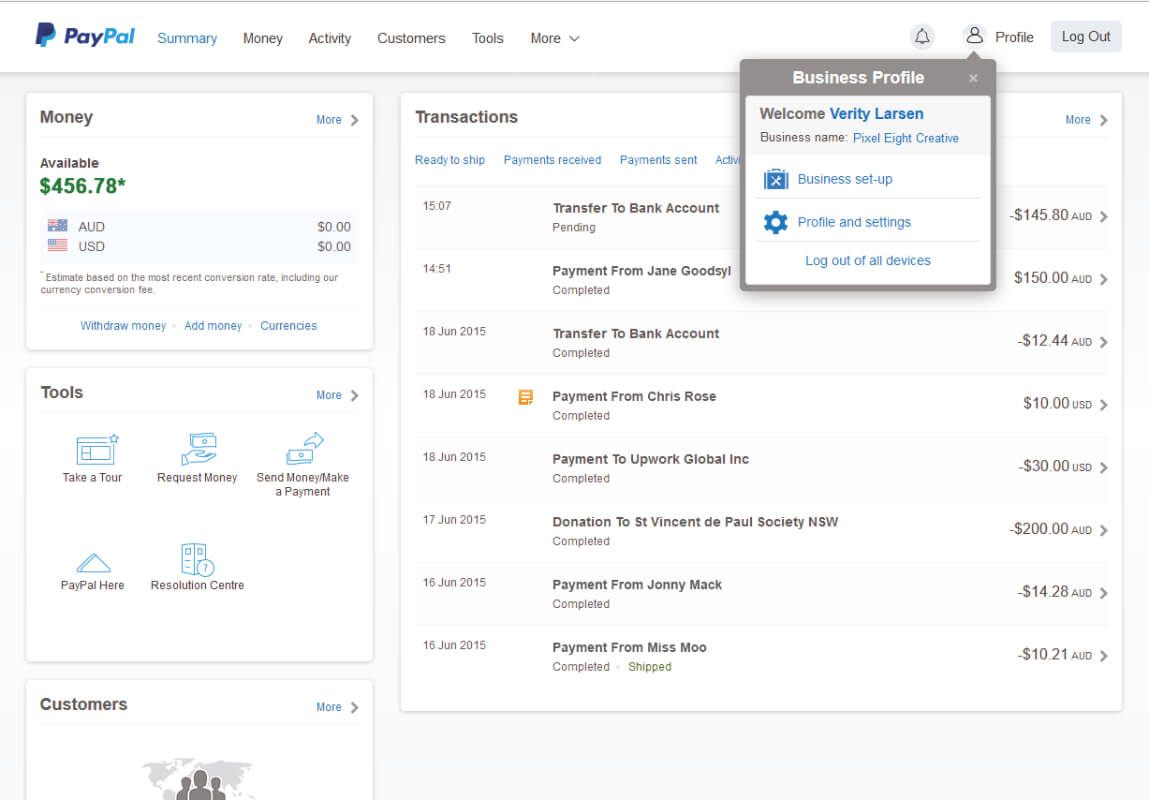Viewport: 1149px width, 800px height.
Task: Open the Resolution Centre tool icon
Action: [x=197, y=560]
